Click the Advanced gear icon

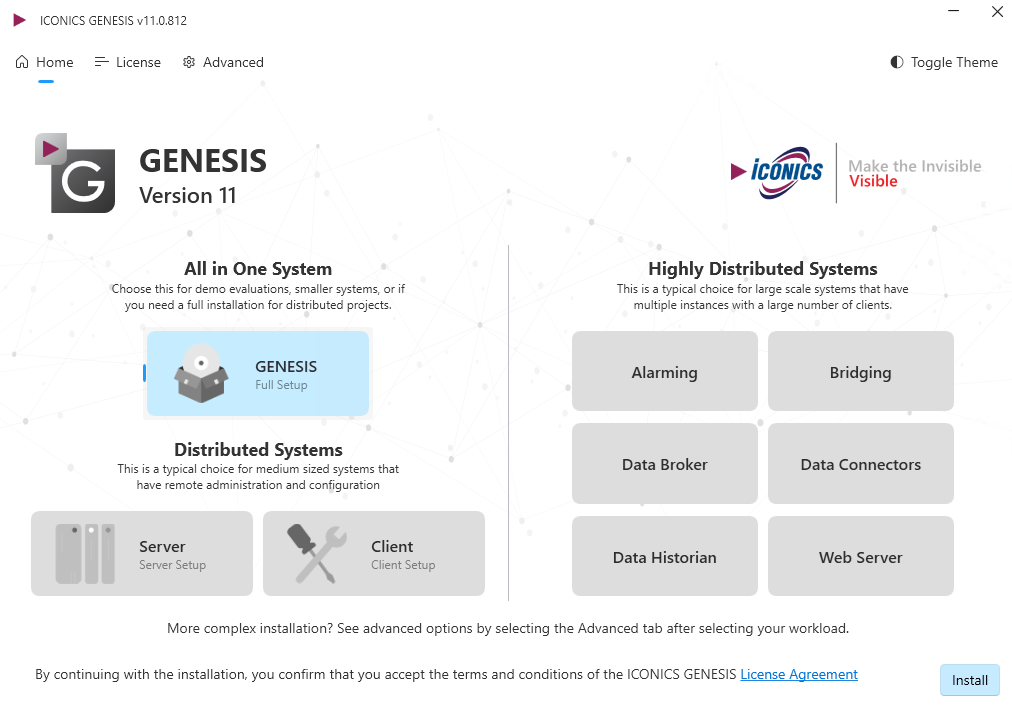tap(188, 62)
